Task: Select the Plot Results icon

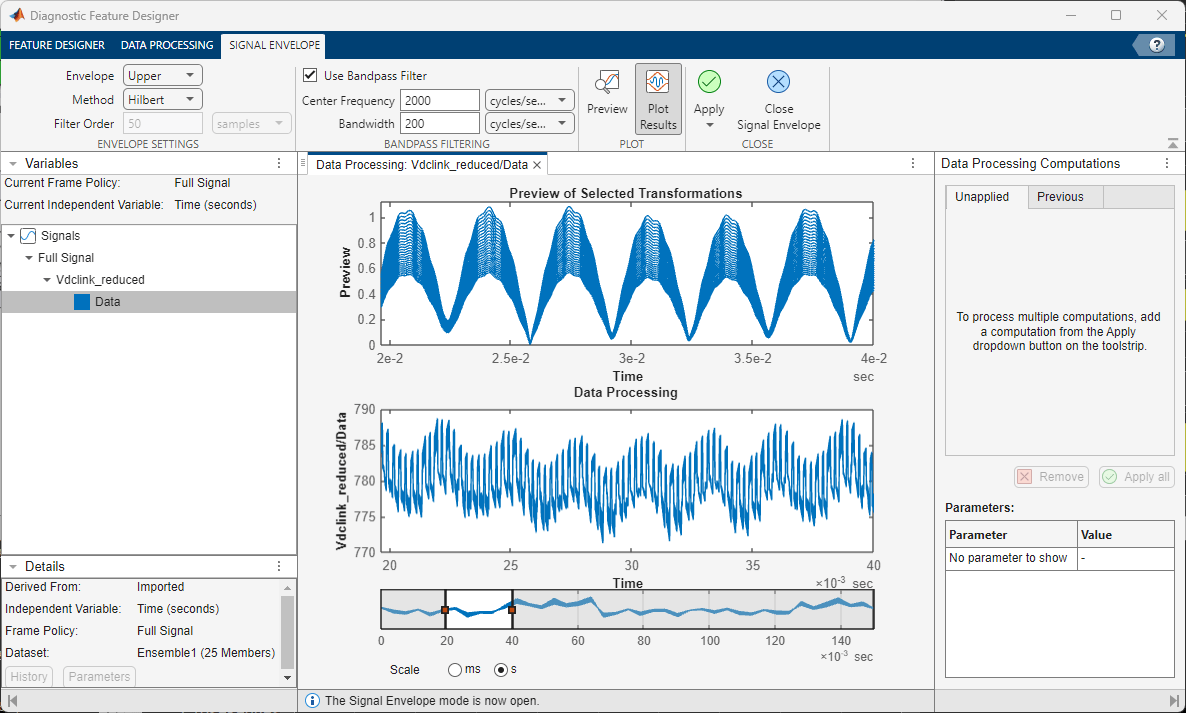Action: [658, 95]
